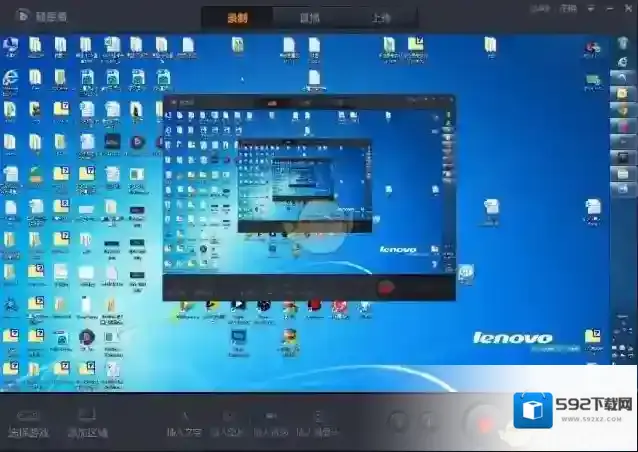Select the 上传 tab
Image resolution: width=638 pixels, height=452 pixels.
click(380, 17)
